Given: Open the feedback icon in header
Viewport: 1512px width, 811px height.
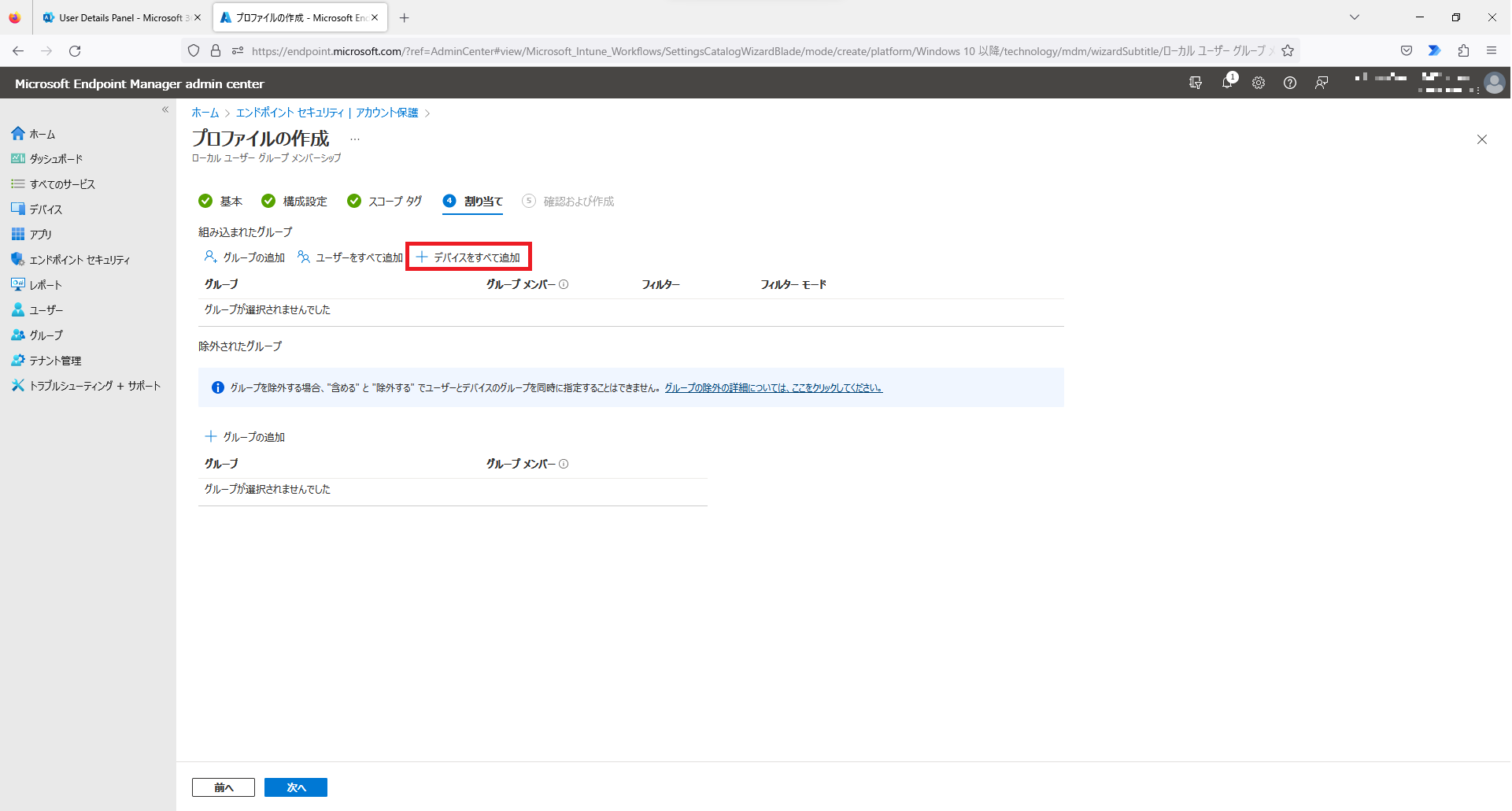Looking at the screenshot, I should (1322, 83).
